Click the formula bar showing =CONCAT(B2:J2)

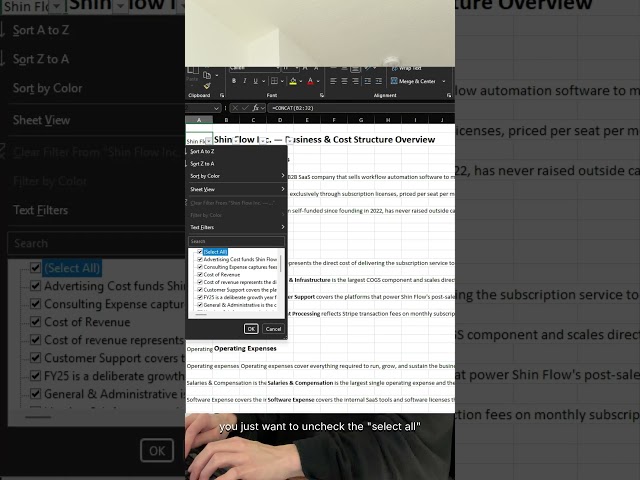click(361, 108)
